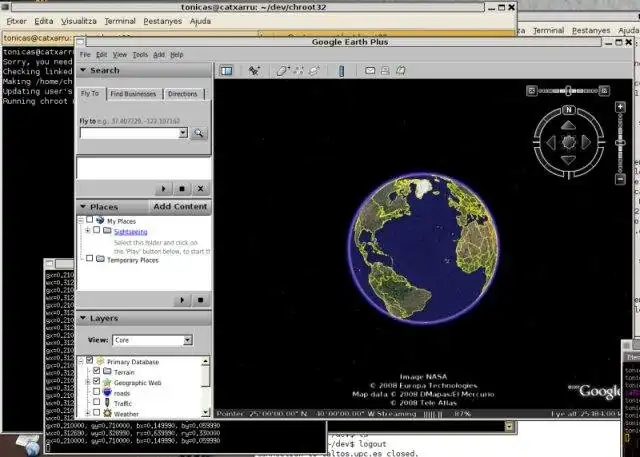Click the tilt-up button left of the tilt slider
The width and height of the screenshot is (640, 457).
531,91
